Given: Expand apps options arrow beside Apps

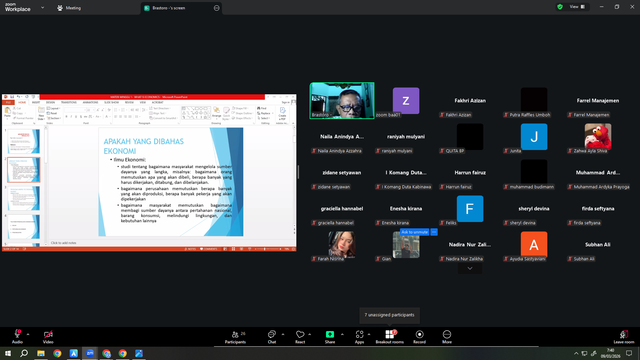Looking at the screenshot, I should point(369,334).
